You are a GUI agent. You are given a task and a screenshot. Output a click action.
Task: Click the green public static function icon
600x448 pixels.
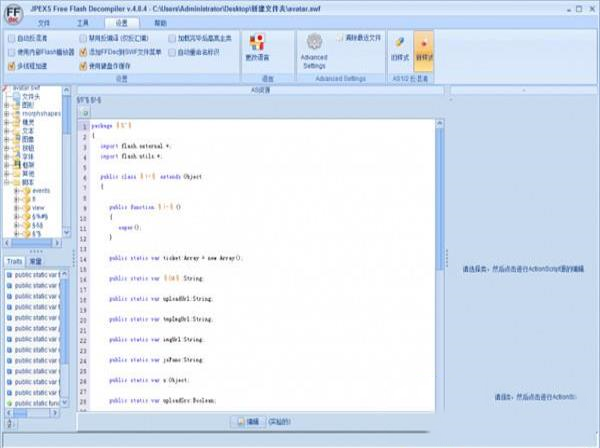click(10, 403)
